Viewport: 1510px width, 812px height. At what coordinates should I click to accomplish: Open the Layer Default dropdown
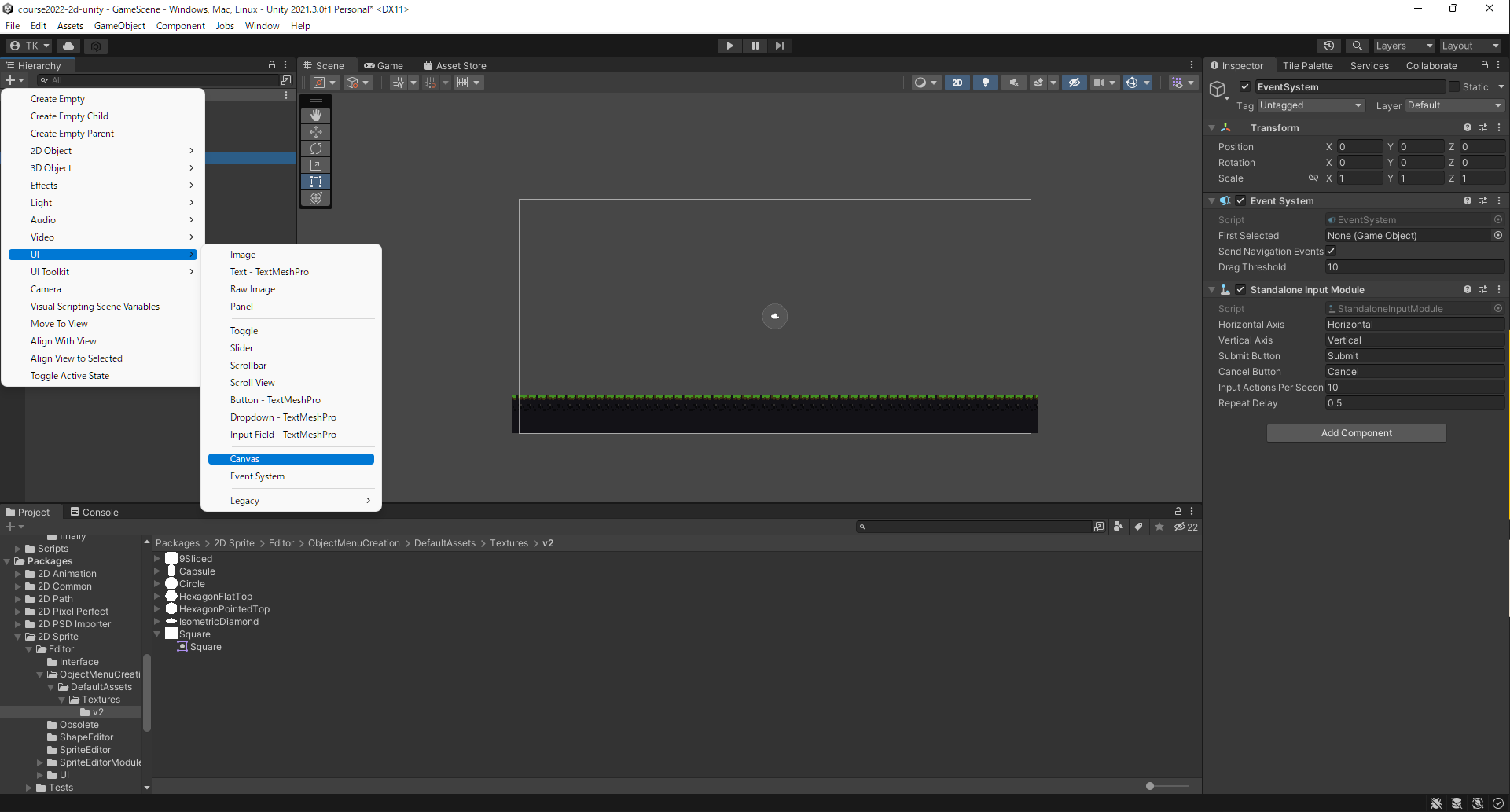(1454, 105)
